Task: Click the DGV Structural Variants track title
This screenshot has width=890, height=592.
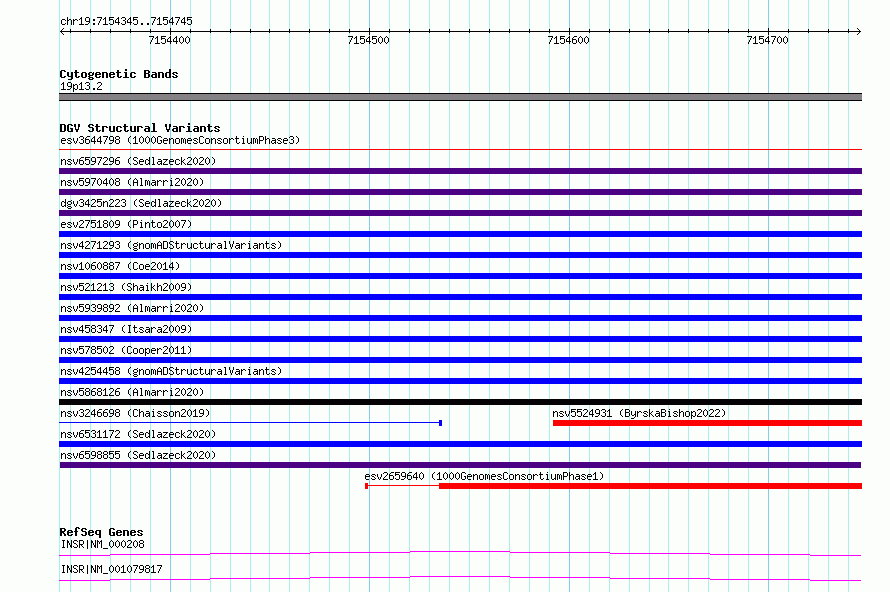Action: [140, 128]
